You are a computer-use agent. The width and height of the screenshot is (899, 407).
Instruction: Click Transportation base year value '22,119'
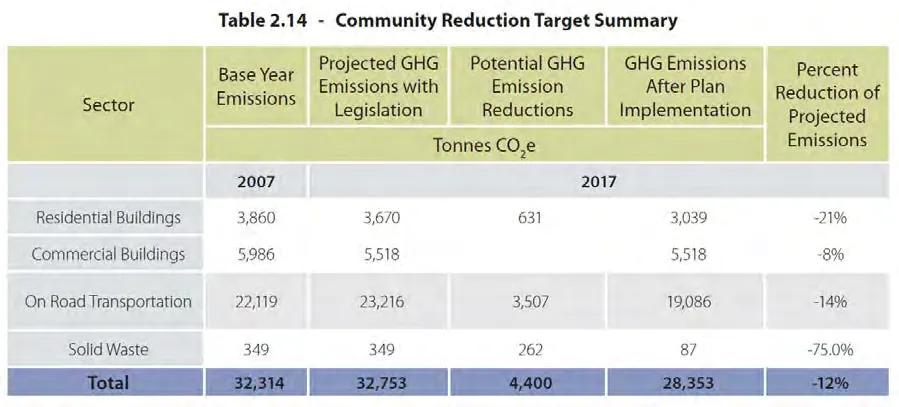[256, 302]
